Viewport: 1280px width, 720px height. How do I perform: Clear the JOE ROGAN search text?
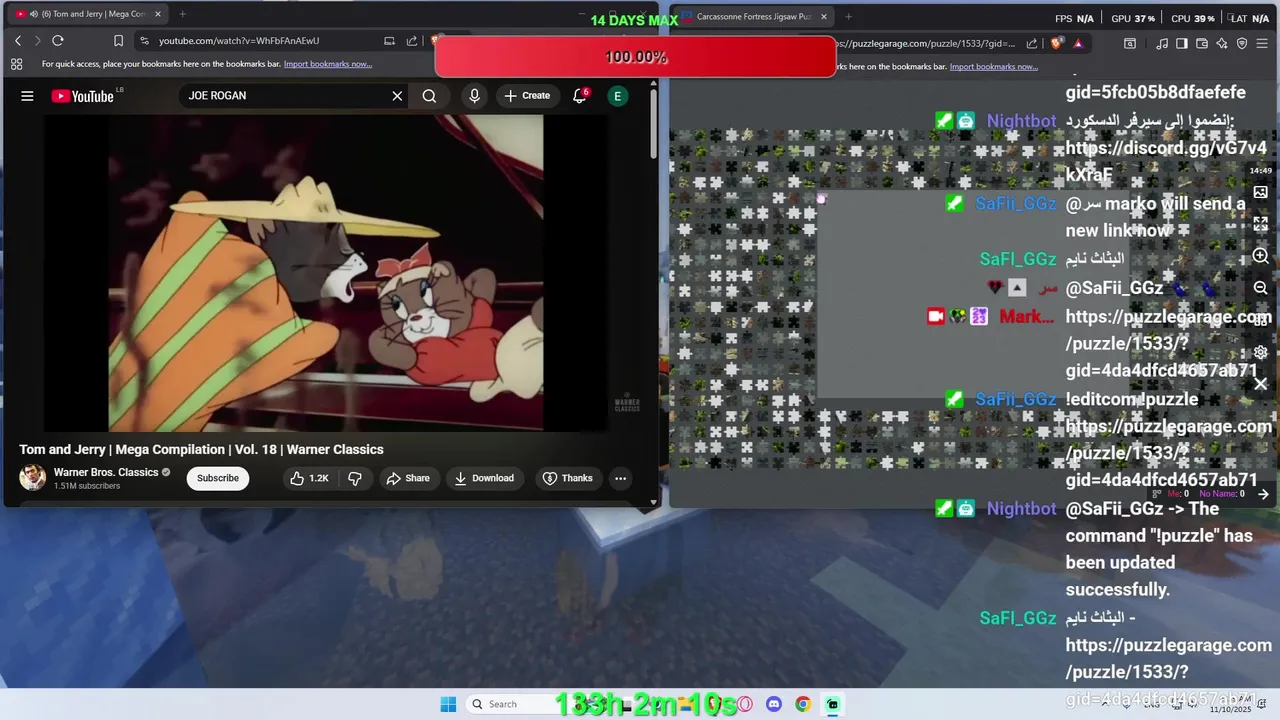[x=397, y=96]
